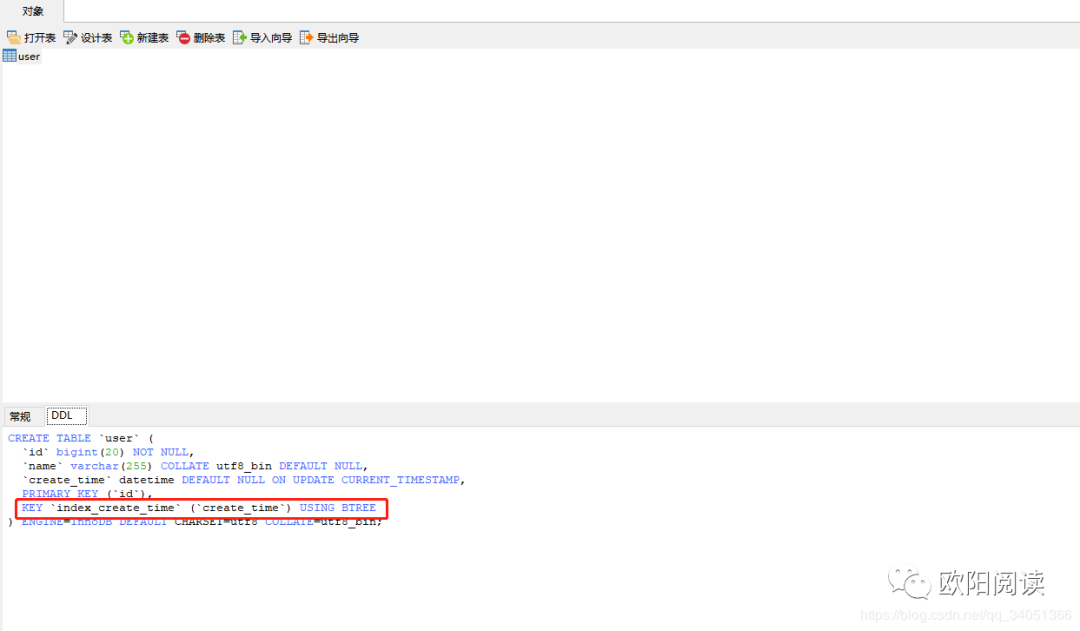Choose the 新建表 toolbar label
Image resolution: width=1080 pixels, height=631 pixels.
point(153,38)
